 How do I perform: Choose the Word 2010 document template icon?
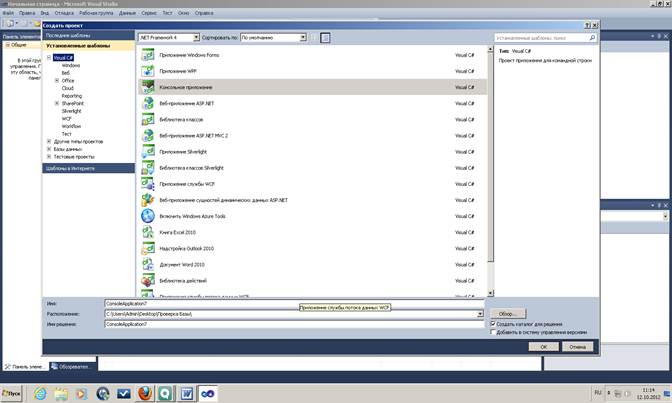[x=148, y=265]
